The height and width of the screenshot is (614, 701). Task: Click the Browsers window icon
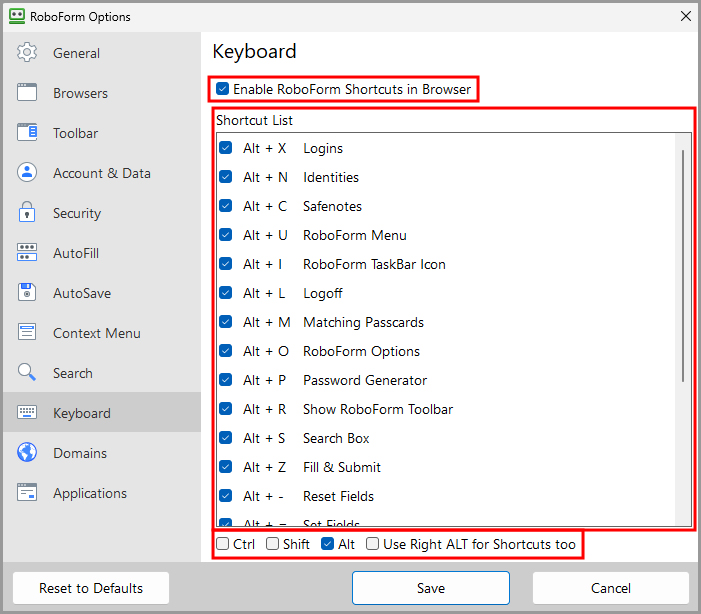pos(27,93)
